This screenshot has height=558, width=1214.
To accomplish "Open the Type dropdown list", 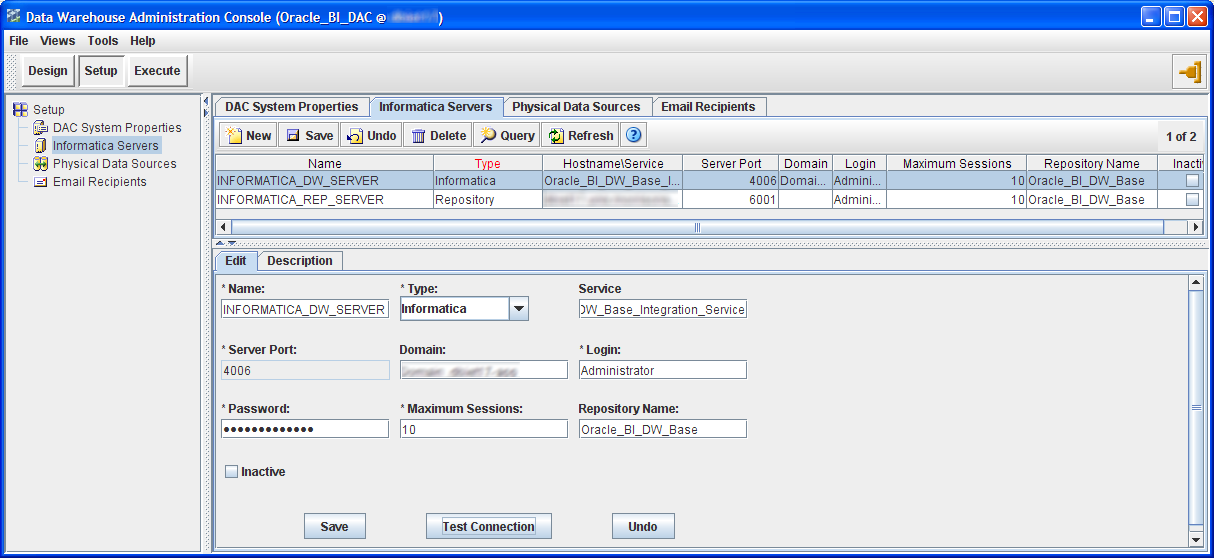I will tap(518, 309).
